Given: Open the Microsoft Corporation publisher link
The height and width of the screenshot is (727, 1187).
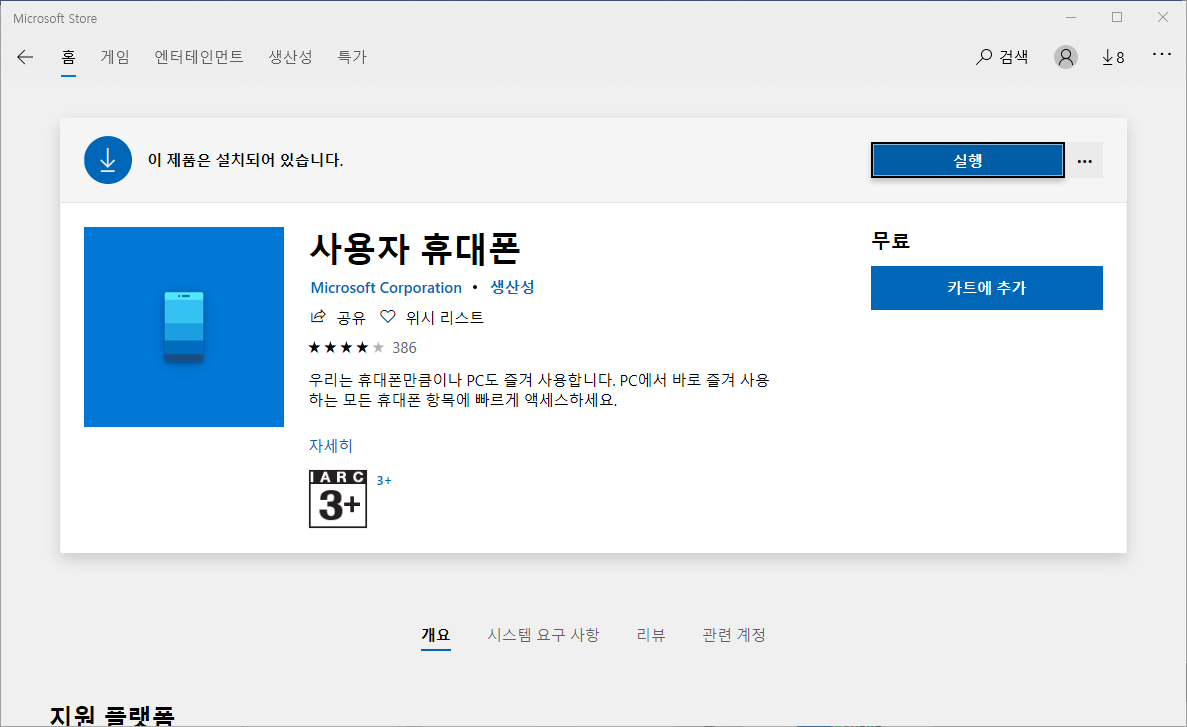Looking at the screenshot, I should 386,288.
